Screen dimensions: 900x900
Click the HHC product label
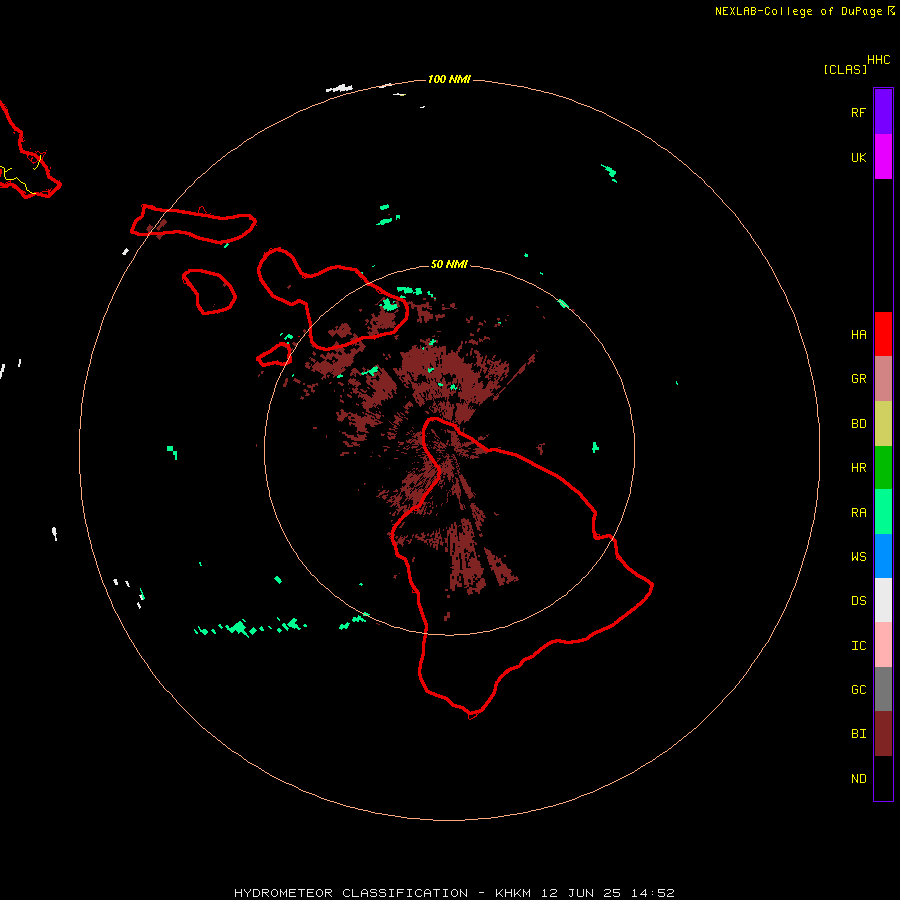[879, 60]
